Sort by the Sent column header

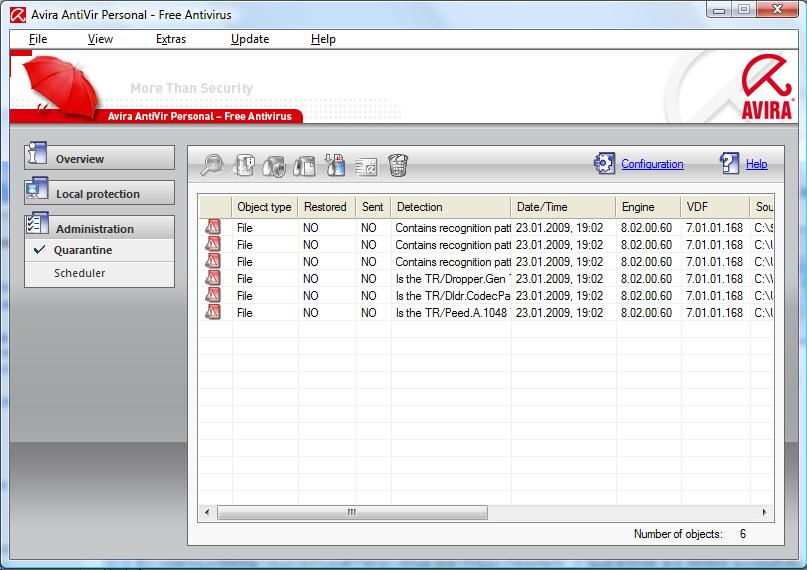373,207
